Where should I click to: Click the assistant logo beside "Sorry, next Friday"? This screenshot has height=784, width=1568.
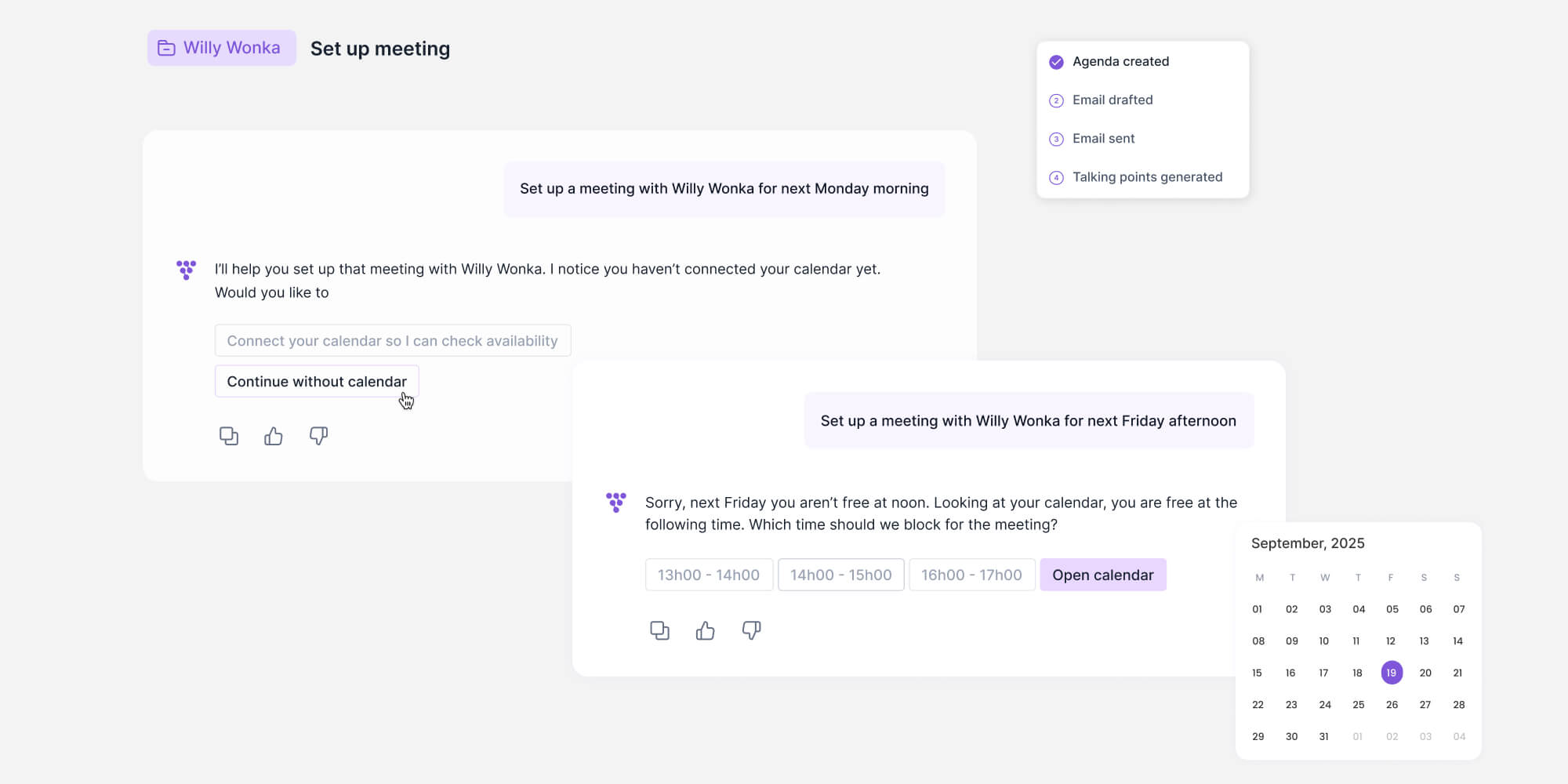coord(616,502)
